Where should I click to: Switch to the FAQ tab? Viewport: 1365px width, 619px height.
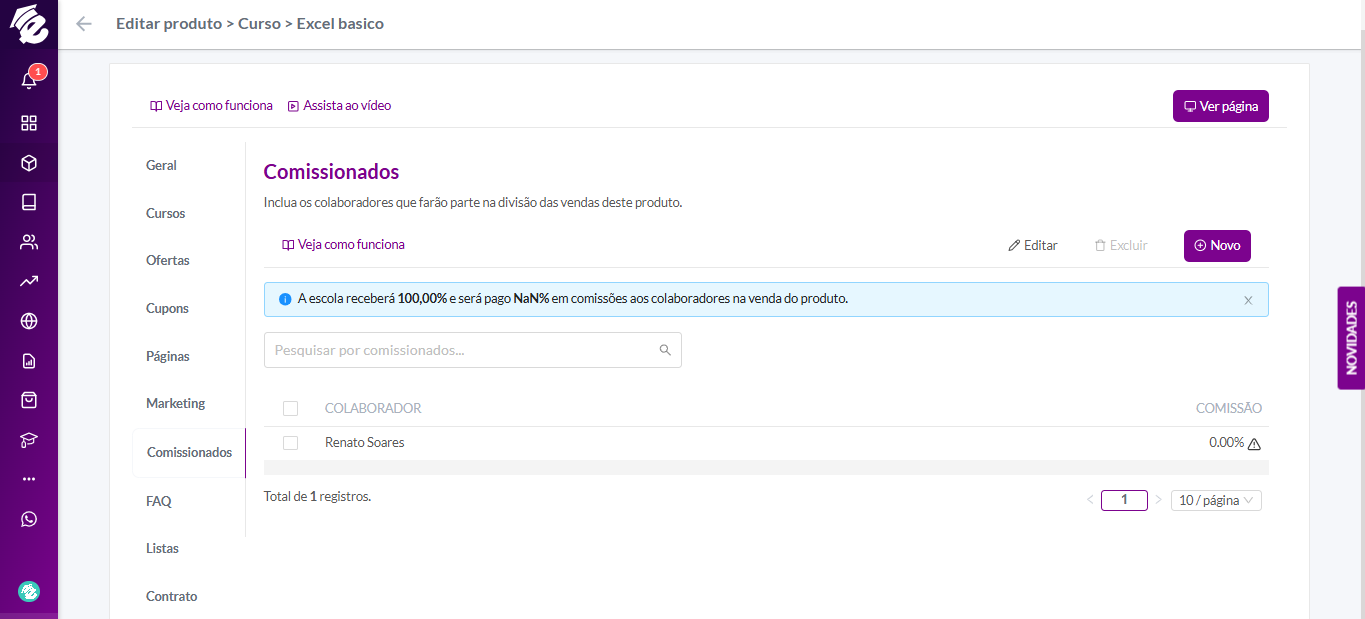click(159, 501)
